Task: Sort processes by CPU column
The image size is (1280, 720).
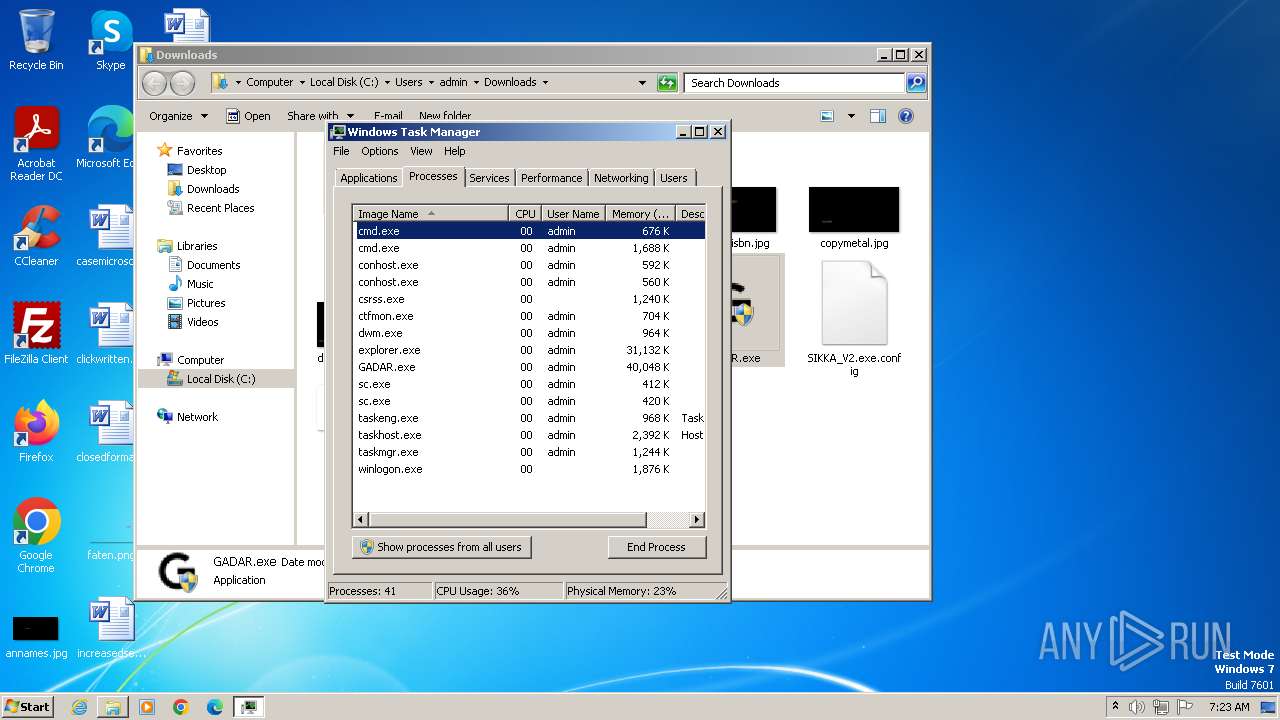Action: tap(525, 214)
